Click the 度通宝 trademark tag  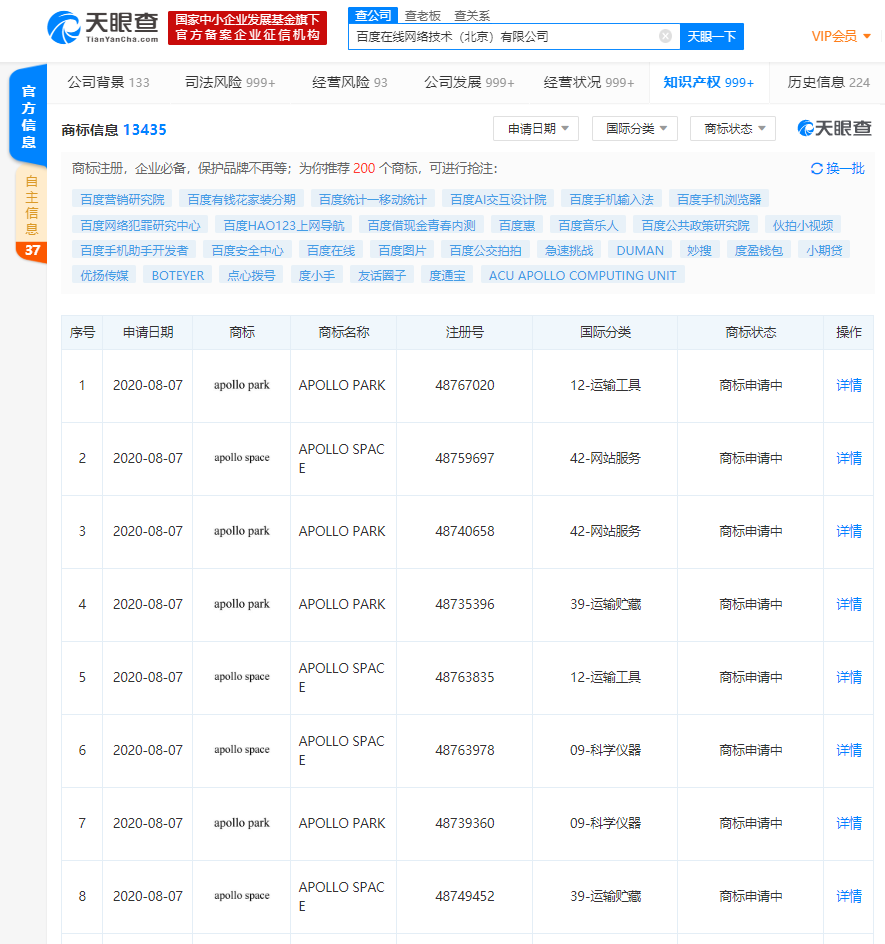point(447,275)
